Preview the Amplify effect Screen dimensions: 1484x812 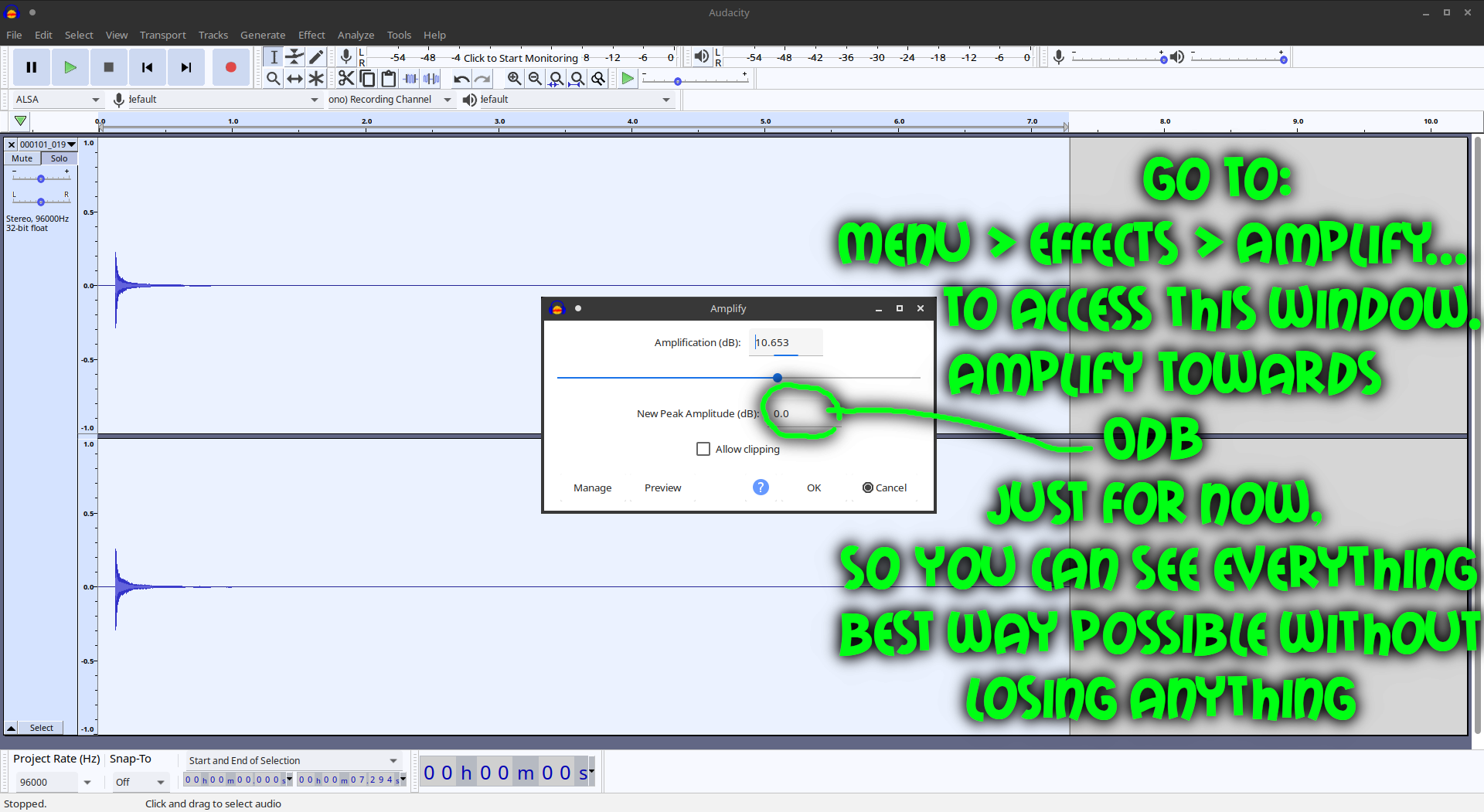(x=662, y=488)
